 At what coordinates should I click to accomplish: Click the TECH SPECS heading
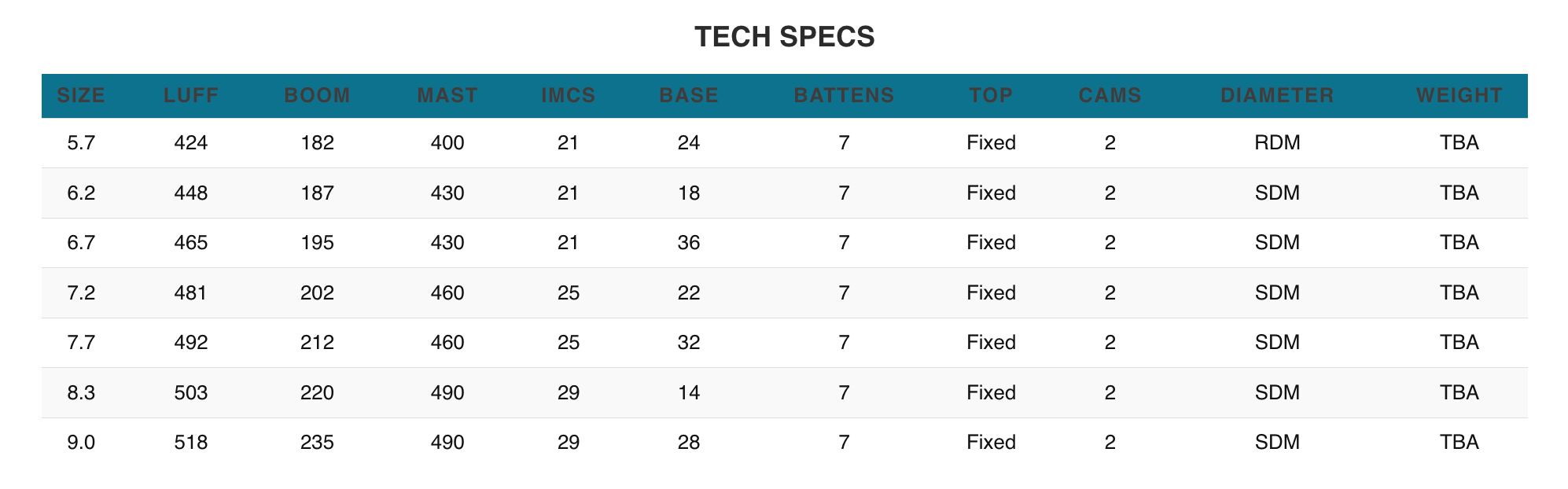coord(784,37)
